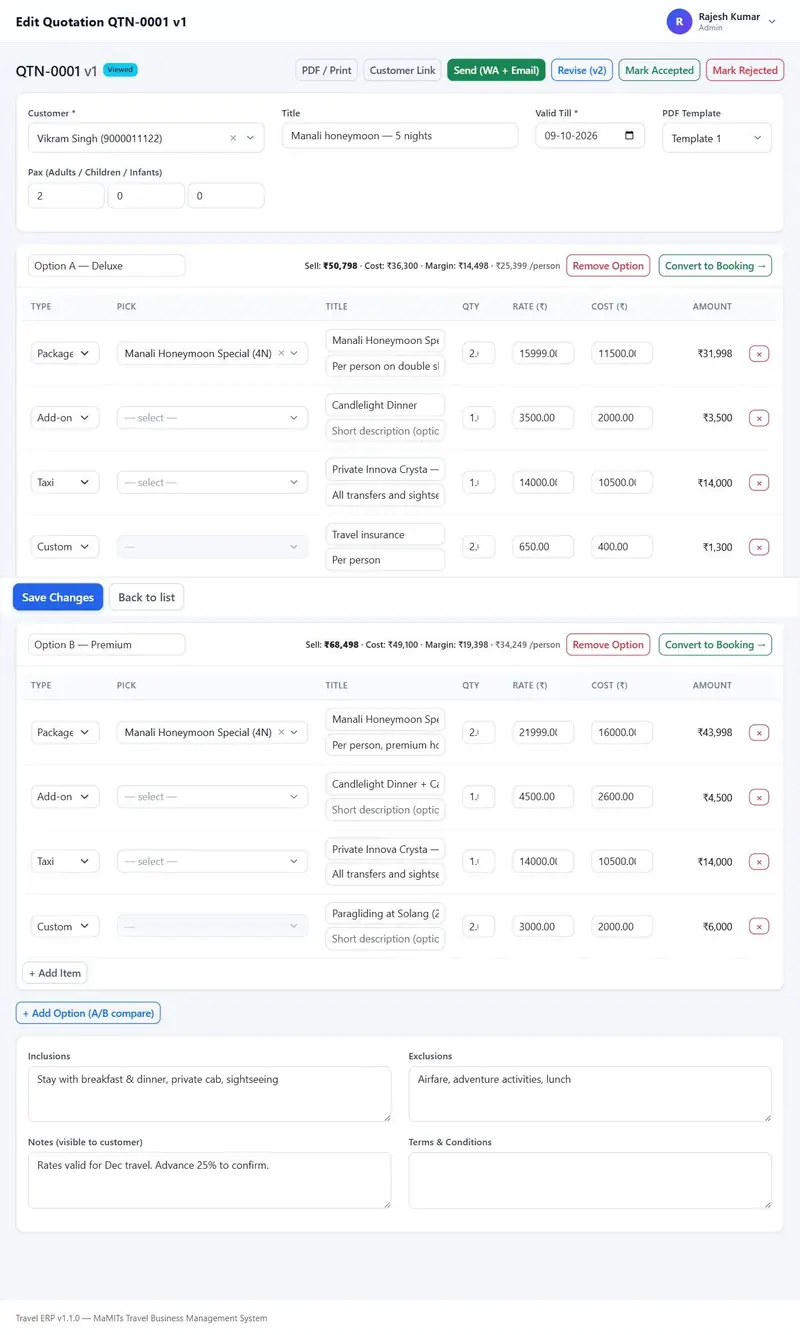This screenshot has width=800, height=1335.
Task: Open the PDF Template dropdown
Action: 716,138
